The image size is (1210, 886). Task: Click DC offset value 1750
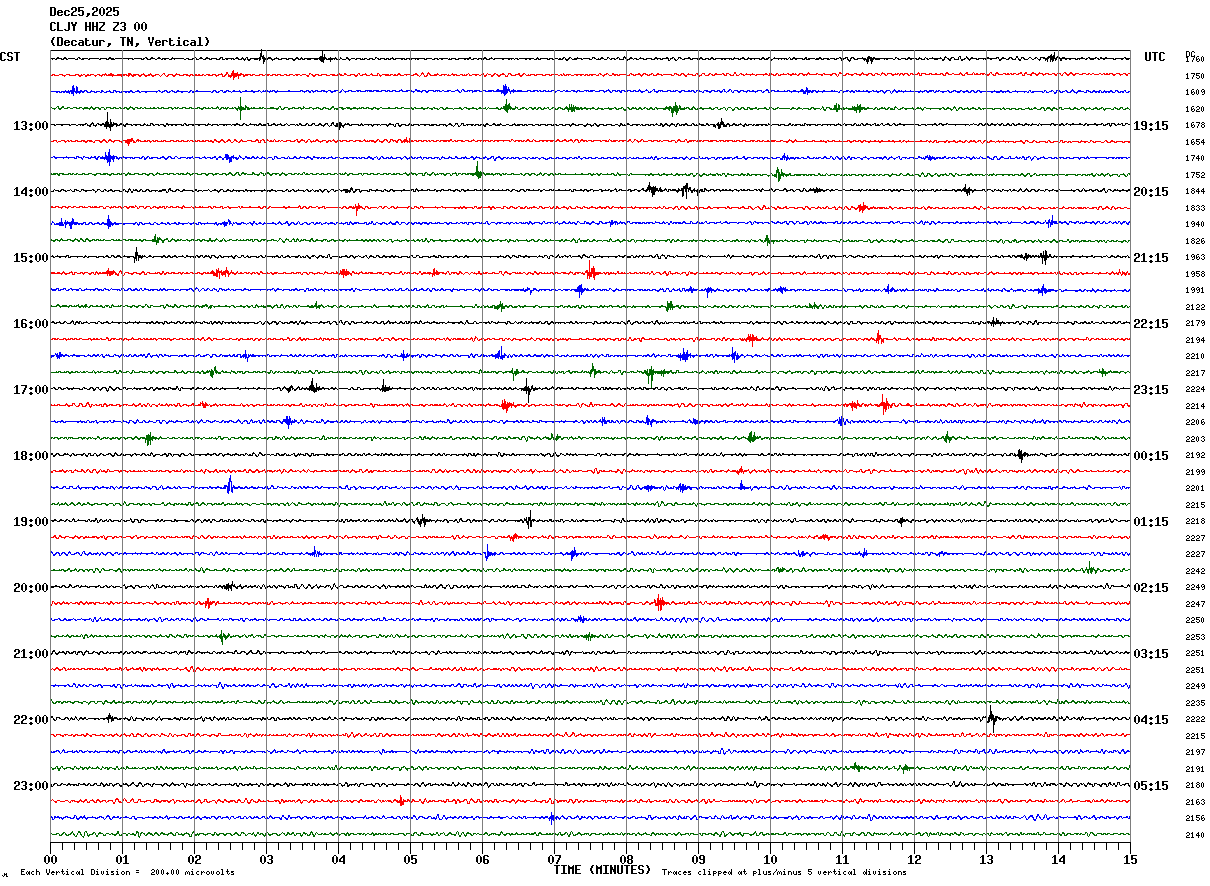1195,76
